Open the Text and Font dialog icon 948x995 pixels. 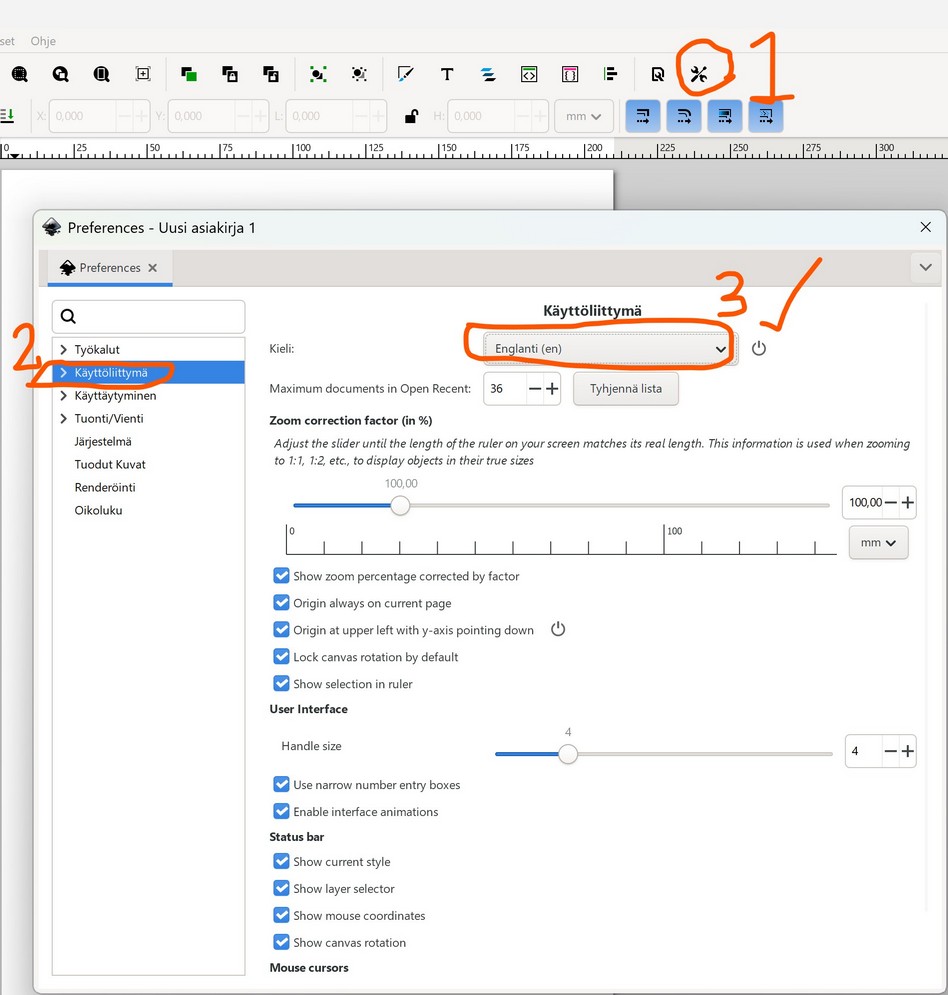tap(447, 74)
